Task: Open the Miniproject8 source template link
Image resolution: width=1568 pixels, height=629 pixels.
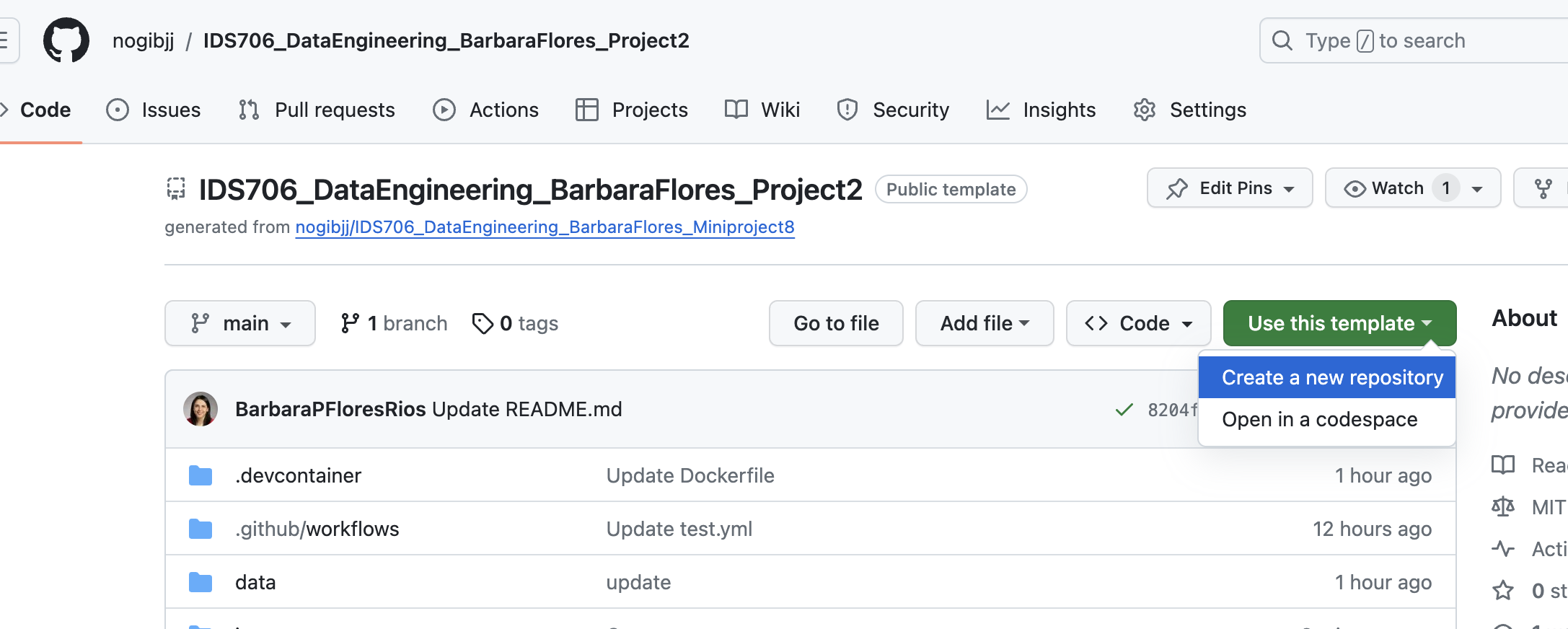Action: (545, 227)
